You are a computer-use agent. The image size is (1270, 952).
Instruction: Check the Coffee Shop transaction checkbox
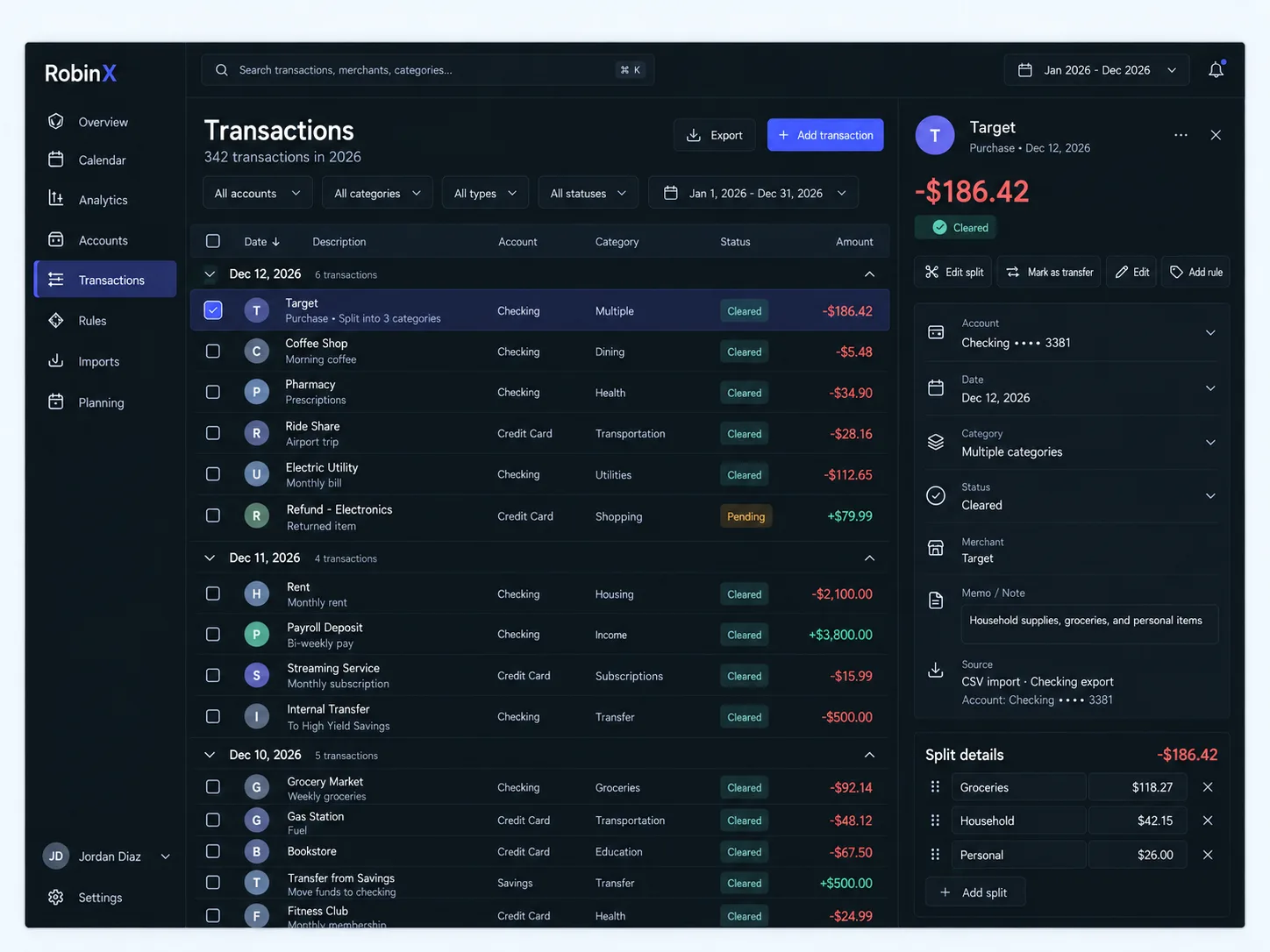coord(213,352)
